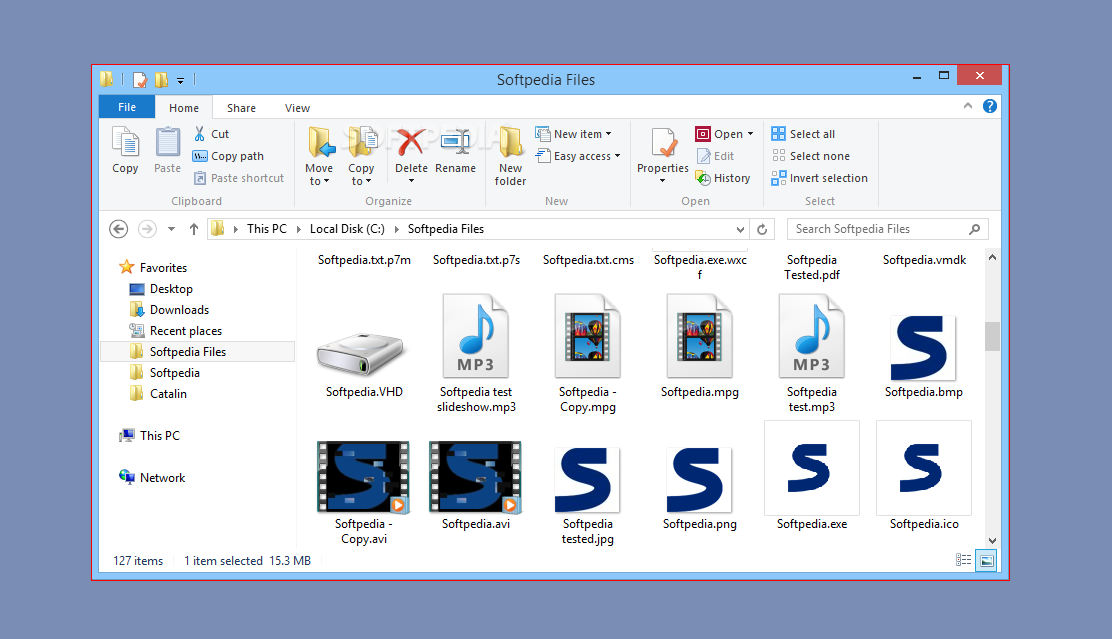Screen dimensions: 1112x639
Task: Open the recent locations dropdown
Action: point(171,229)
